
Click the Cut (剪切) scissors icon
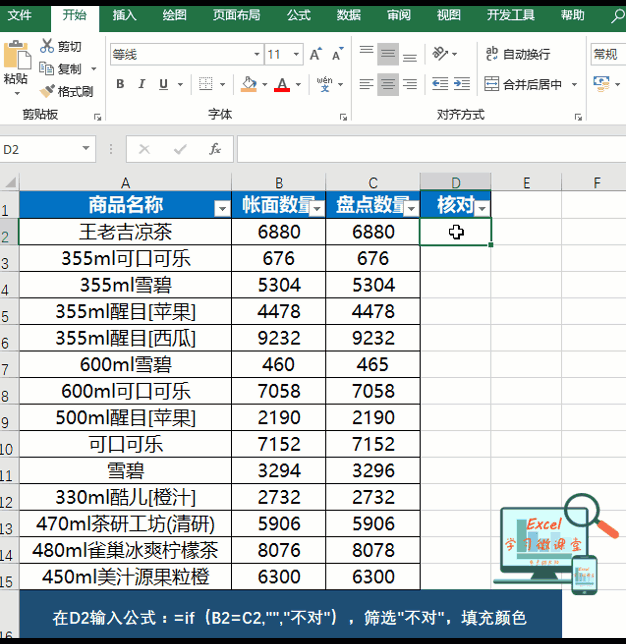tap(46, 46)
